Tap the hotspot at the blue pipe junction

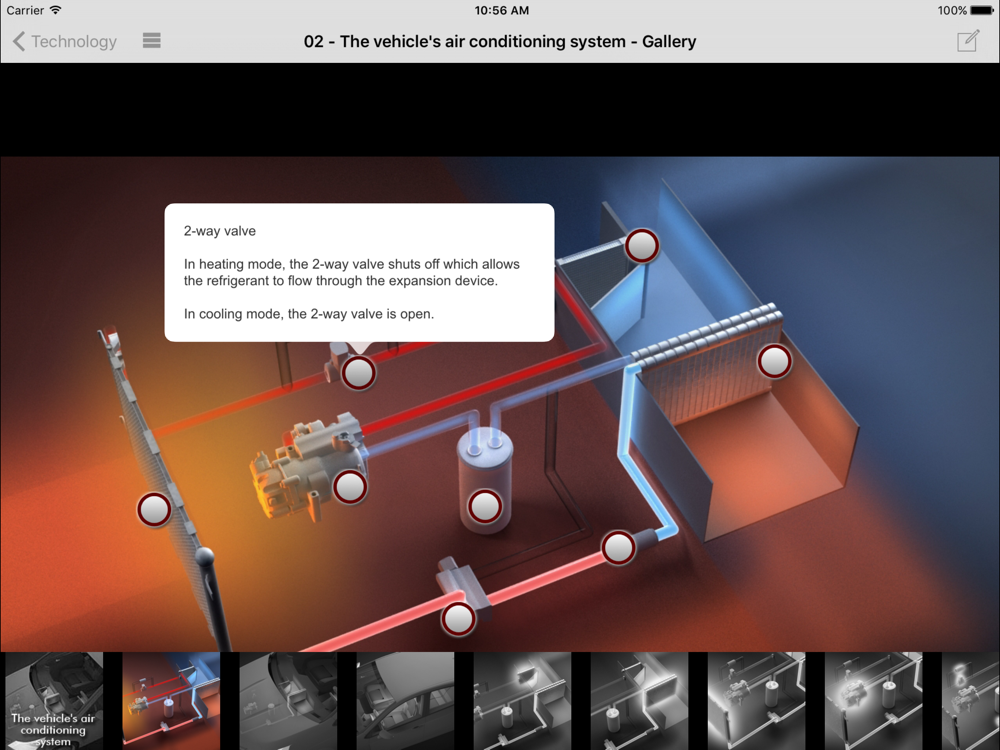618,548
